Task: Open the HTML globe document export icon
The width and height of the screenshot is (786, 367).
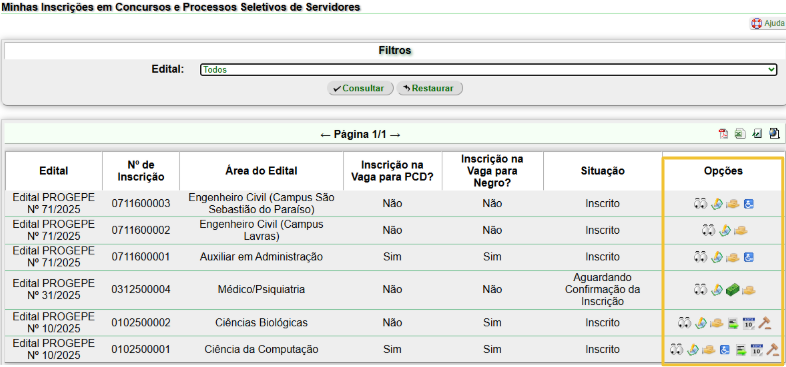Action: click(x=774, y=134)
